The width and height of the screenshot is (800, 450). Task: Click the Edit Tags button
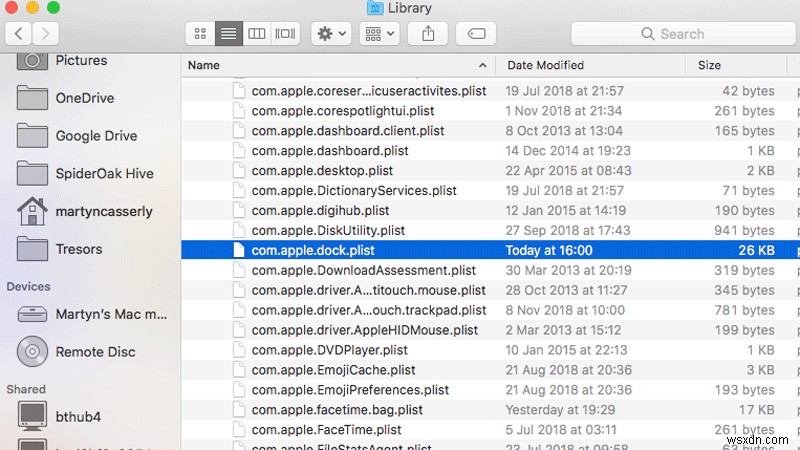[476, 34]
